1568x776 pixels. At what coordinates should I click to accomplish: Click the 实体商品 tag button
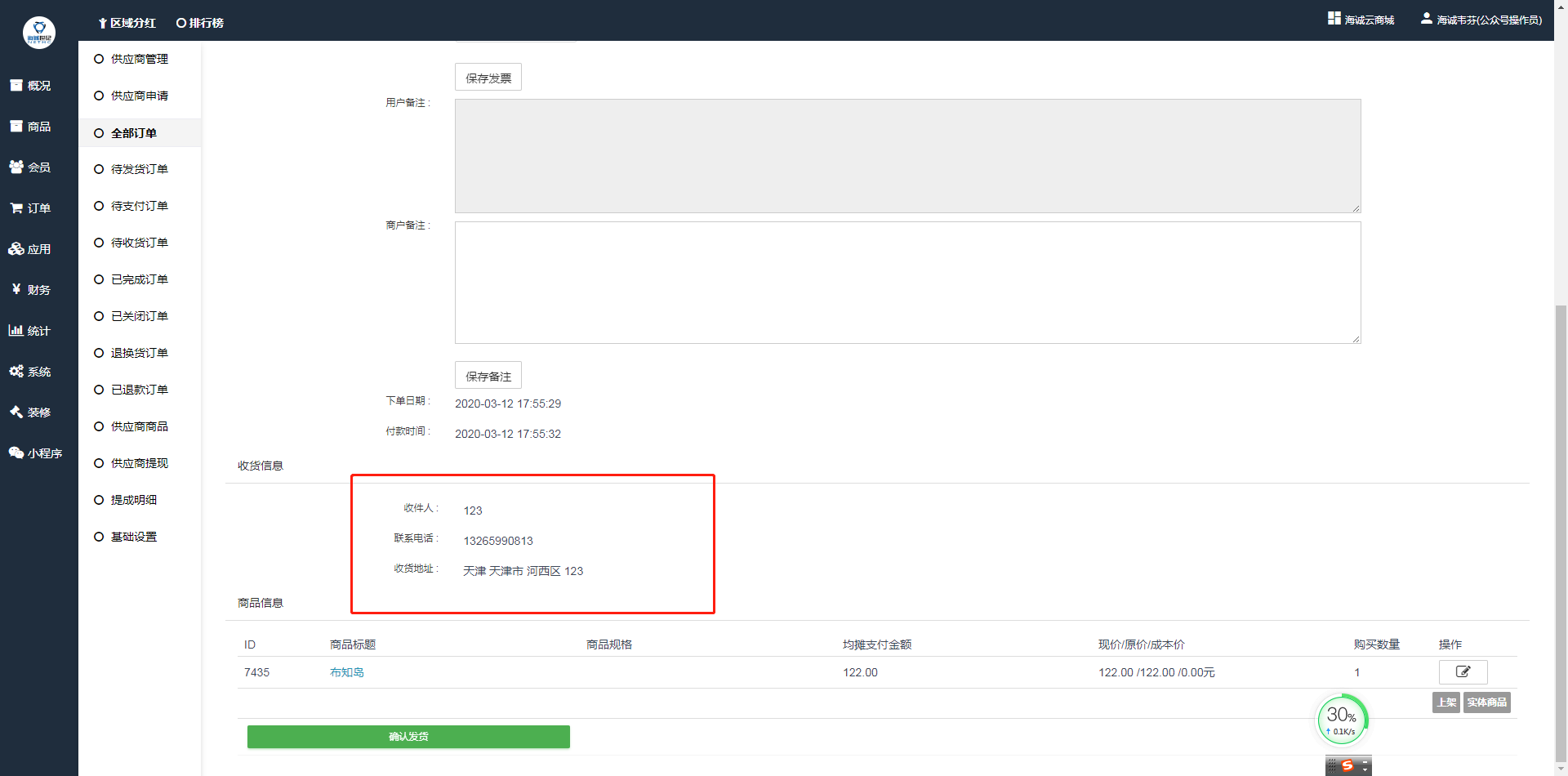(x=1487, y=702)
